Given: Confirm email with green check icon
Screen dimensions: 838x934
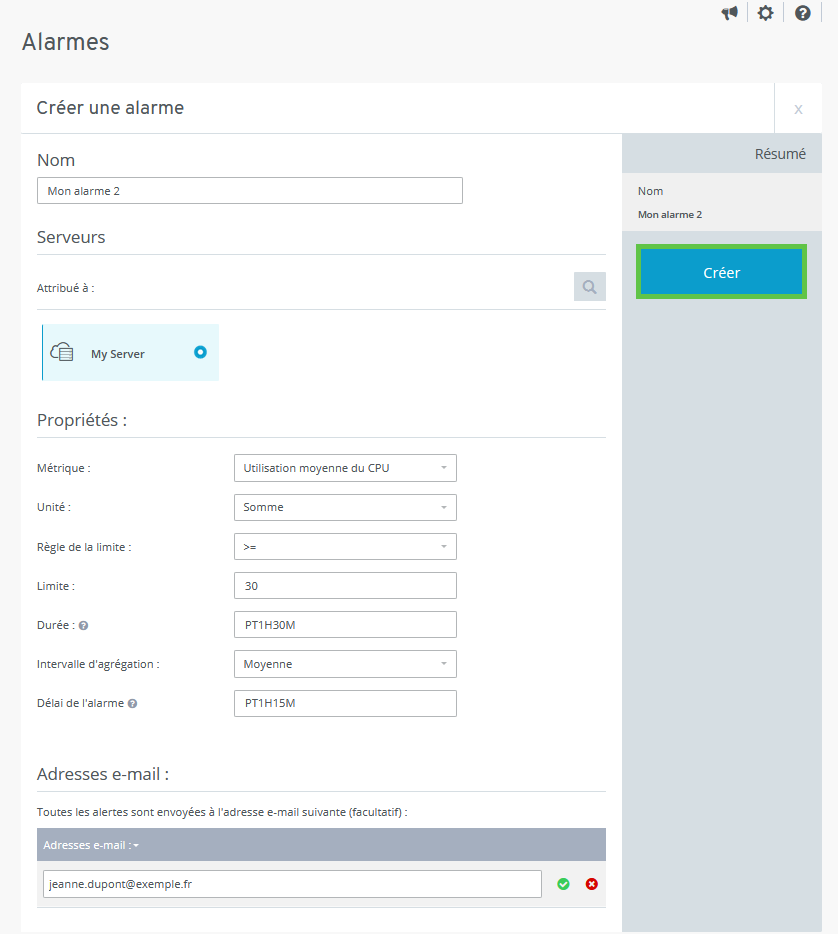Looking at the screenshot, I should (x=563, y=884).
